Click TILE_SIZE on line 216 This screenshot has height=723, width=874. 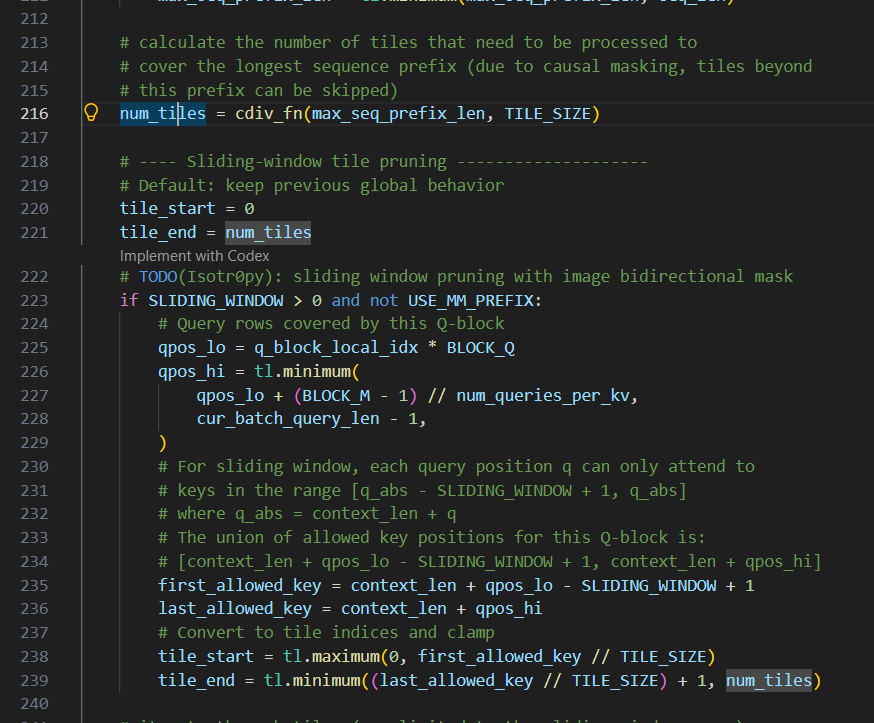[547, 114]
